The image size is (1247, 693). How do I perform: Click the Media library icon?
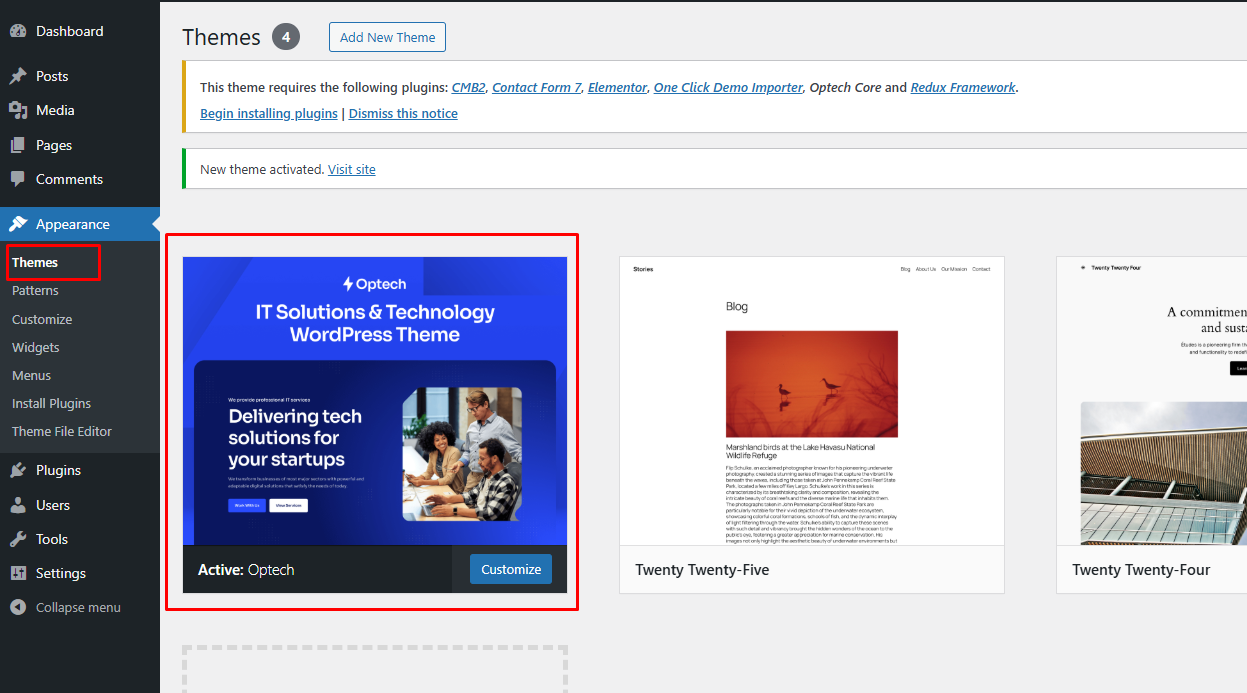click(x=18, y=110)
